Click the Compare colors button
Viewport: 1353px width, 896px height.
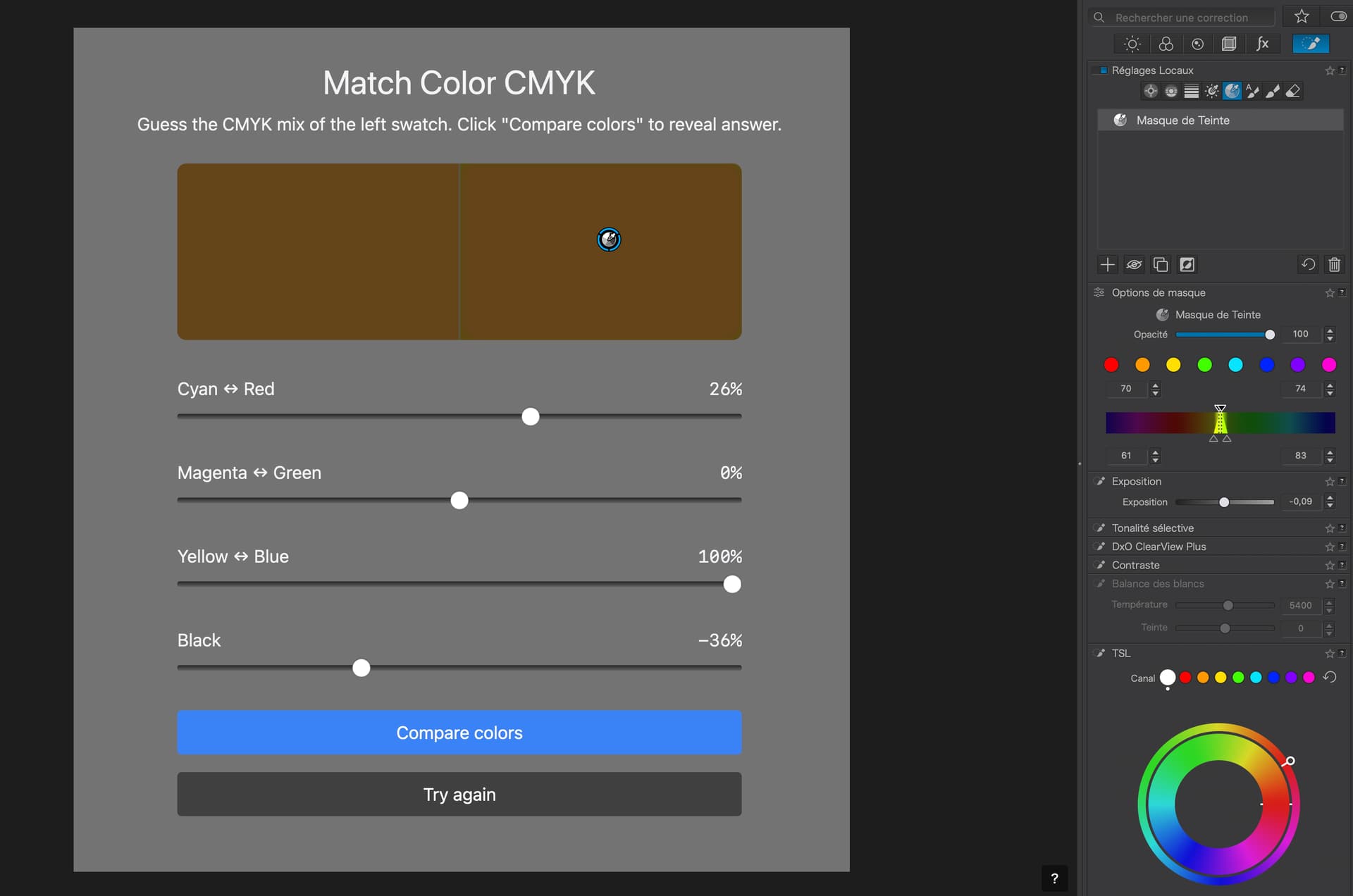tap(459, 733)
